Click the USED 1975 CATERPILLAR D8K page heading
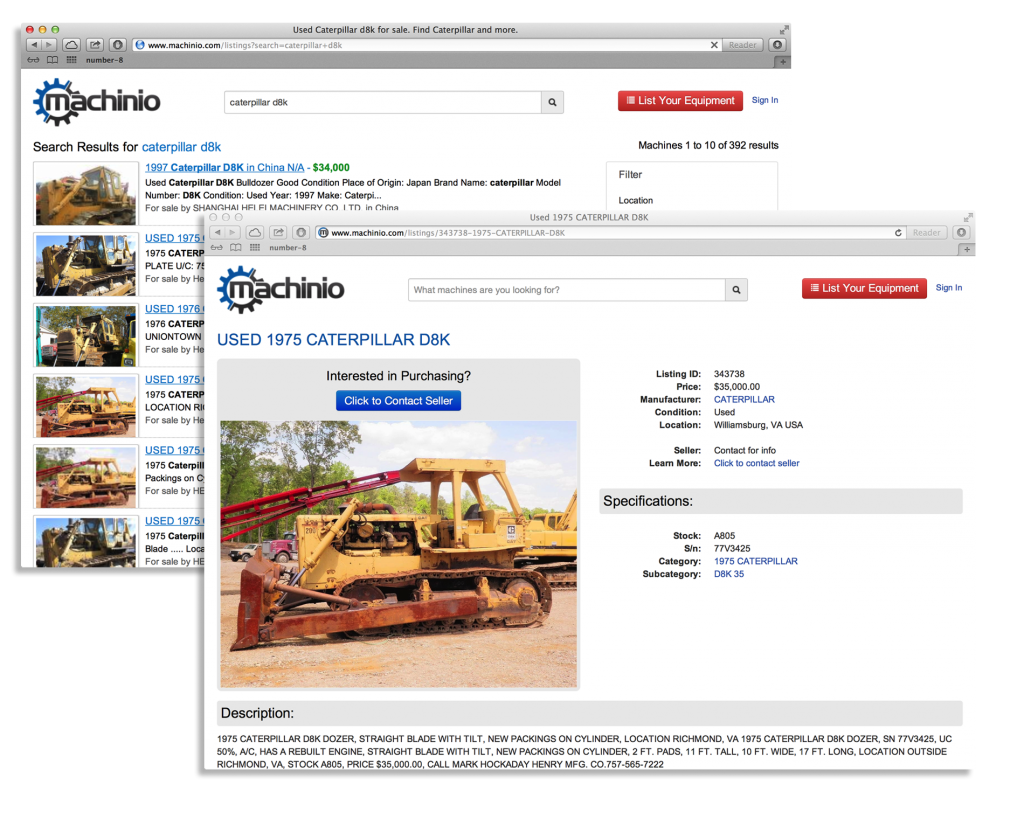 [x=334, y=340]
